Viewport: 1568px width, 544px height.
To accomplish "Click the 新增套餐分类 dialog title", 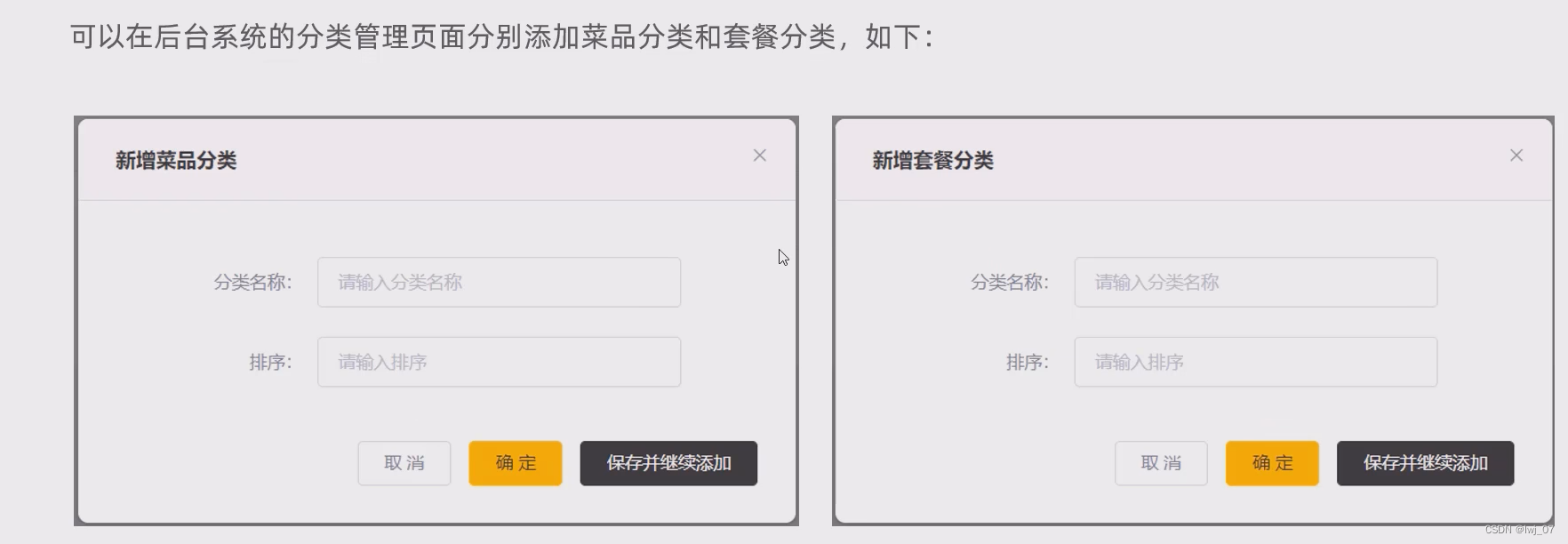I will pyautogui.click(x=932, y=161).
